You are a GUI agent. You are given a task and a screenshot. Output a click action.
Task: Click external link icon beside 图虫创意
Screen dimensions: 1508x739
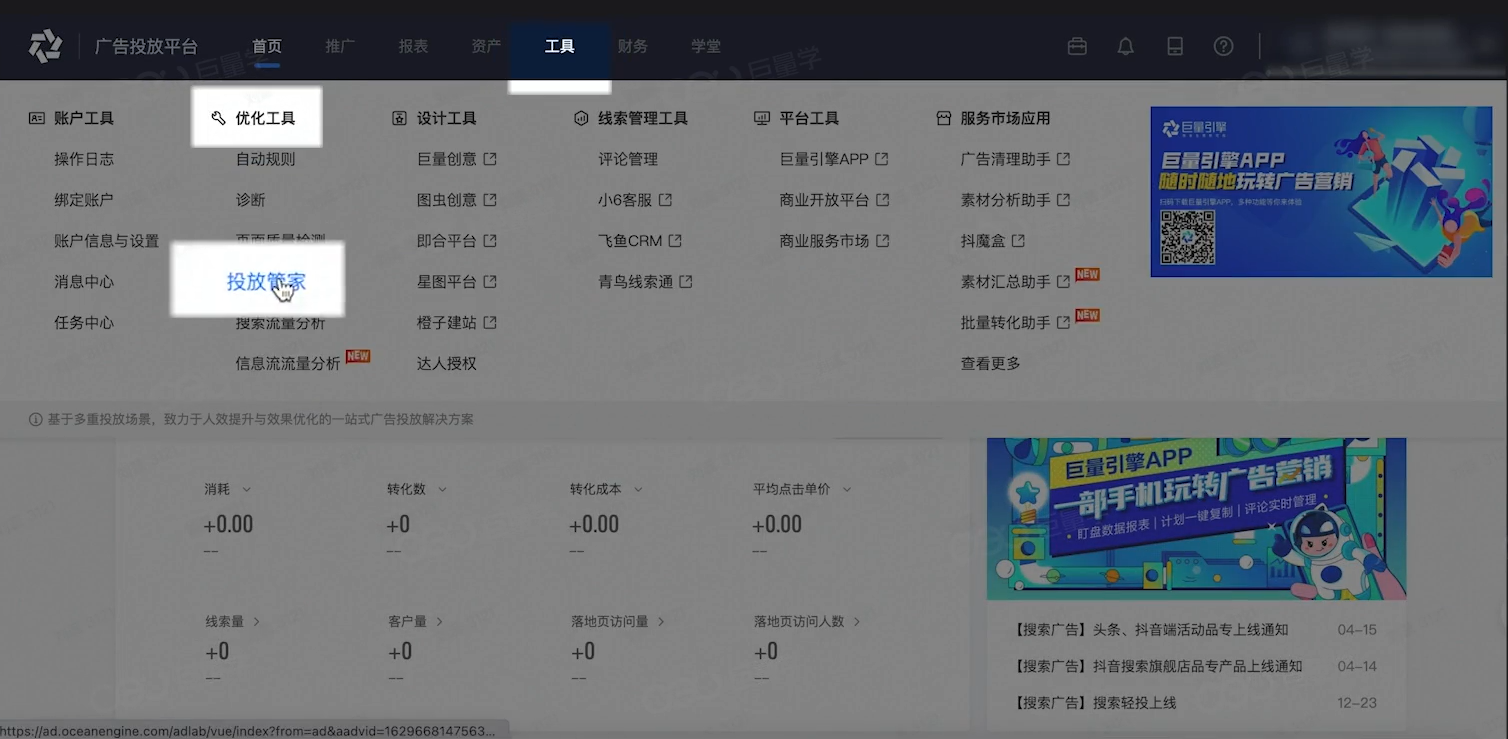pyautogui.click(x=490, y=200)
